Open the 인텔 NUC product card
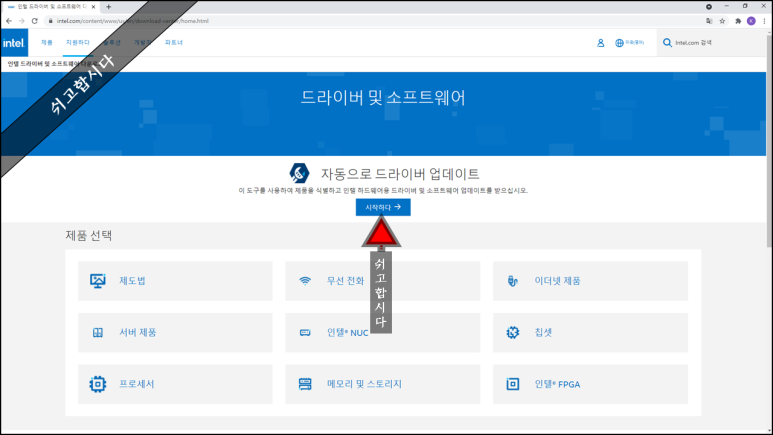 tap(383, 332)
